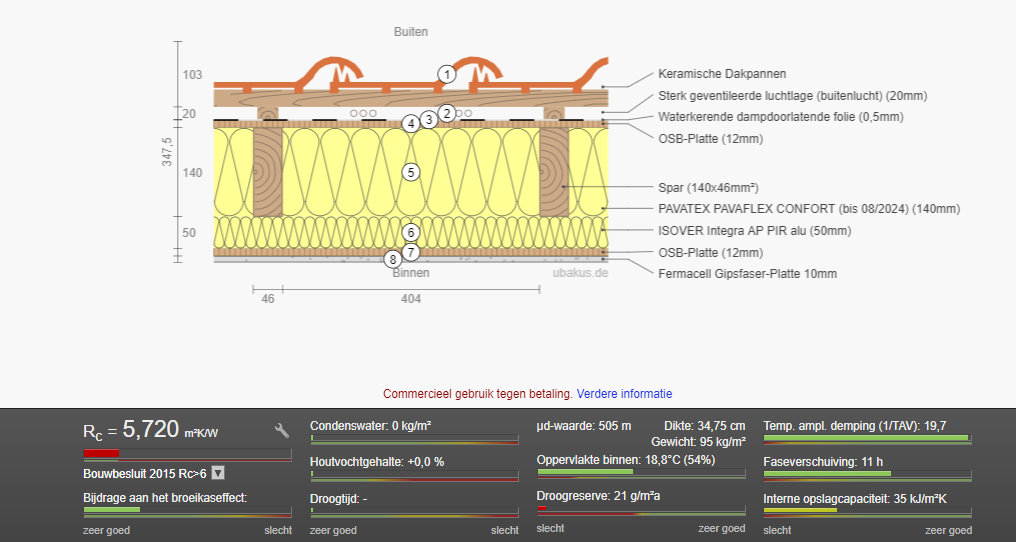This screenshot has height=542, width=1016.
Task: Click the Spar (140x46mm²) label
Action: pos(708,188)
